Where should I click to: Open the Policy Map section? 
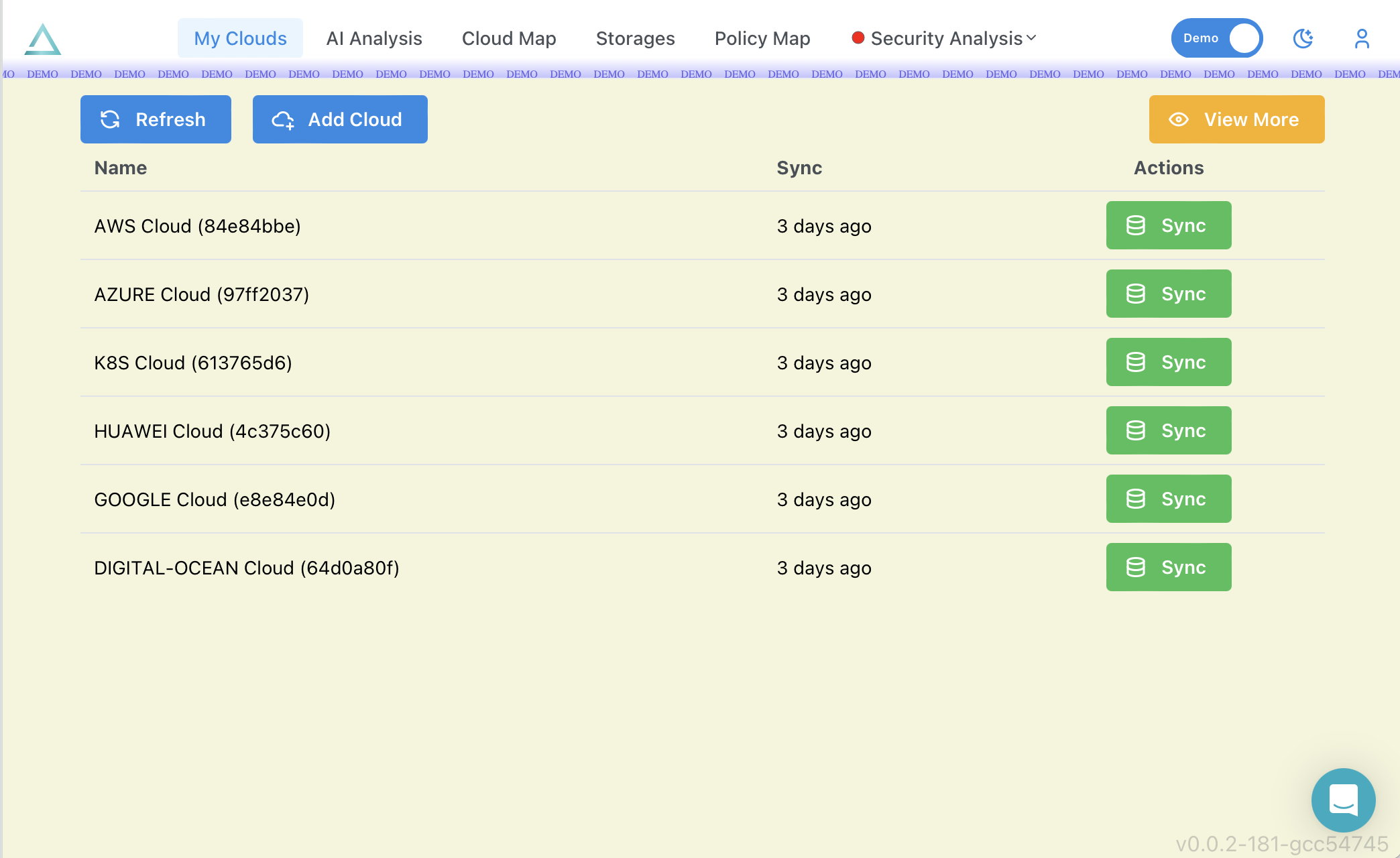click(x=762, y=38)
